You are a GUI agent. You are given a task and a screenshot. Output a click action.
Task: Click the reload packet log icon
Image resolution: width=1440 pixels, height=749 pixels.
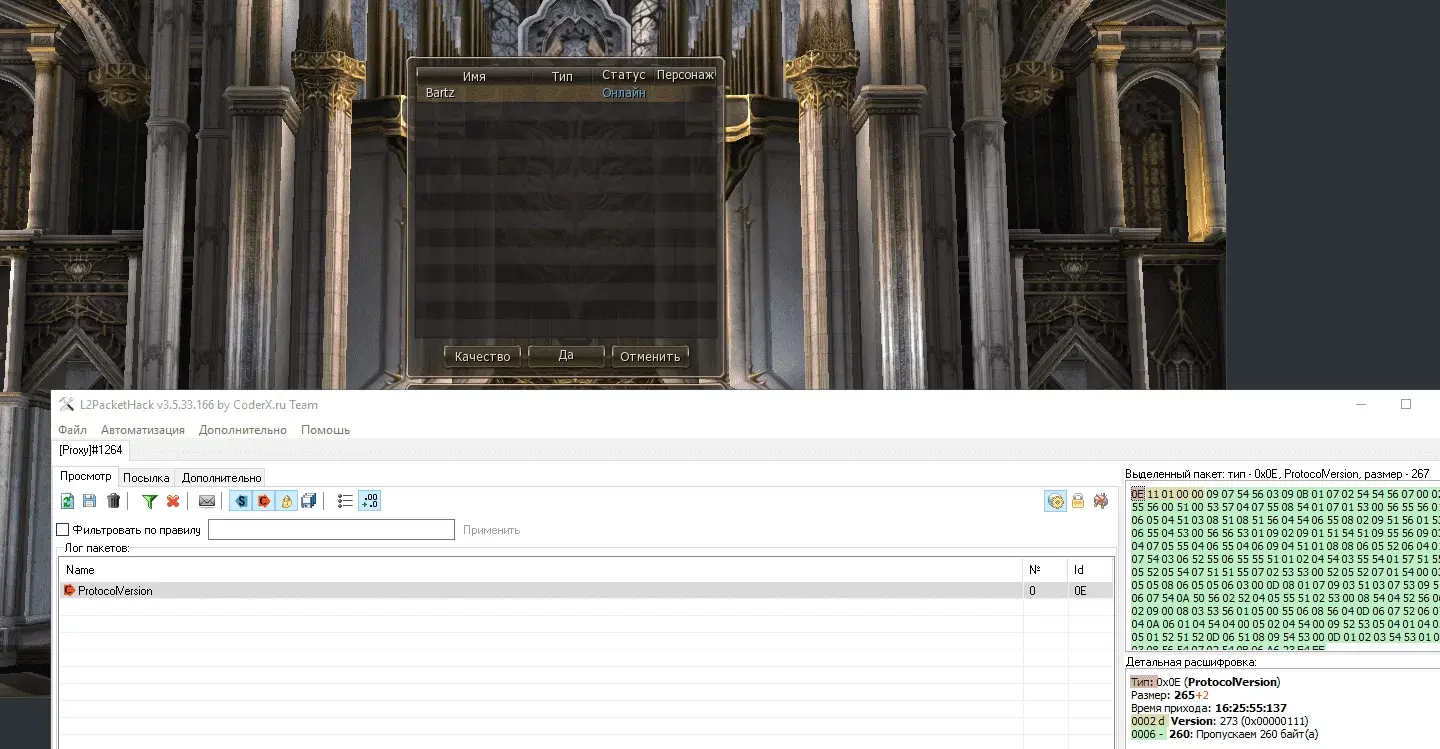point(68,501)
